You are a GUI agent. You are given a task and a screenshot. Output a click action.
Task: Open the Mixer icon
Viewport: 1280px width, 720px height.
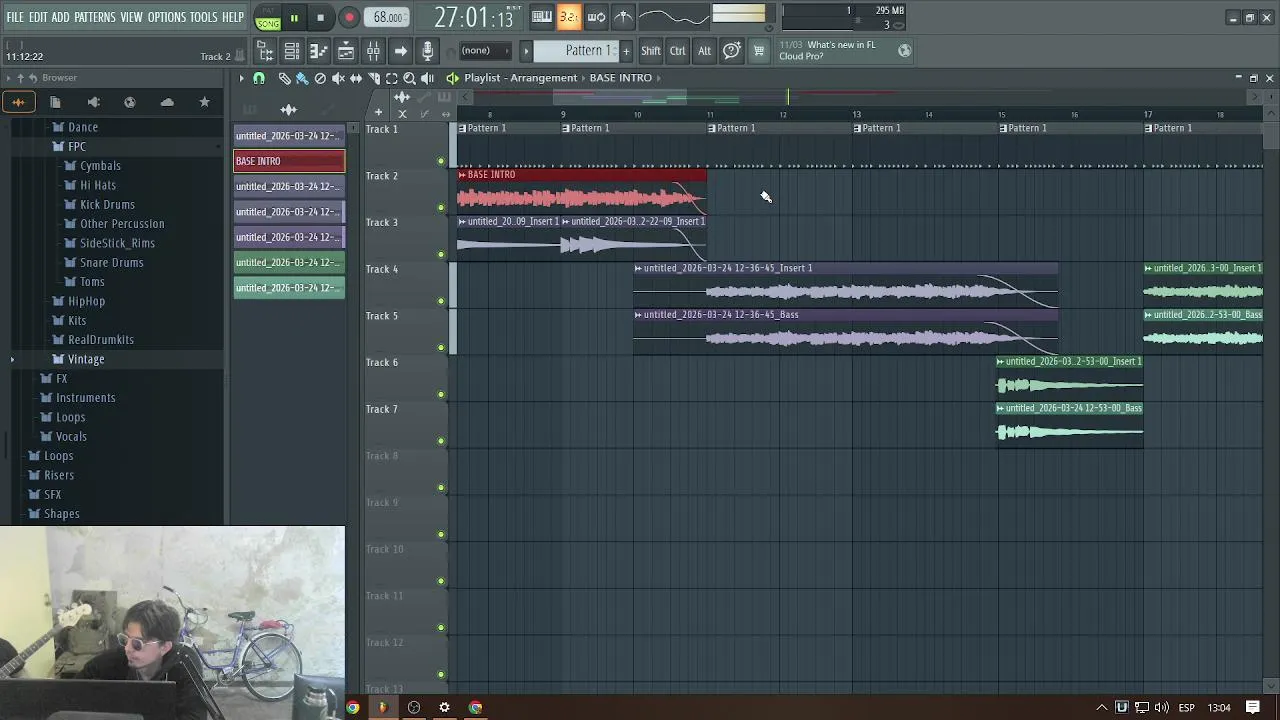pyautogui.click(x=373, y=51)
